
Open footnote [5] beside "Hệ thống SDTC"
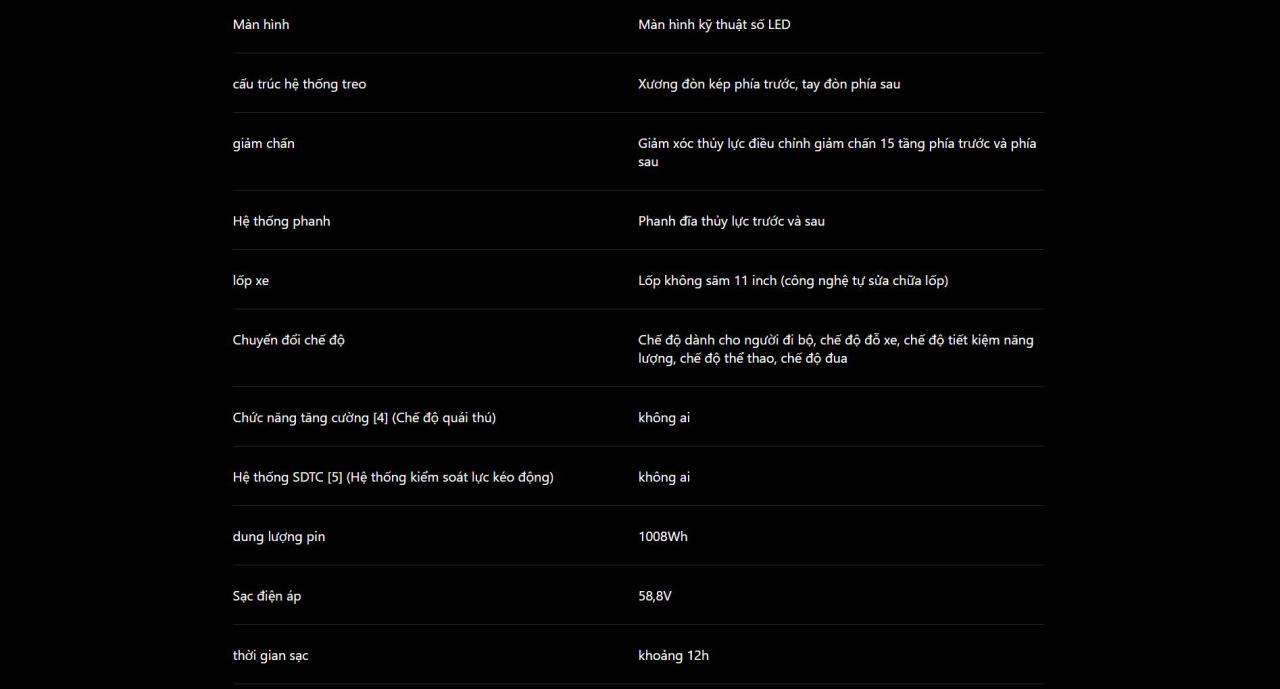(x=334, y=477)
